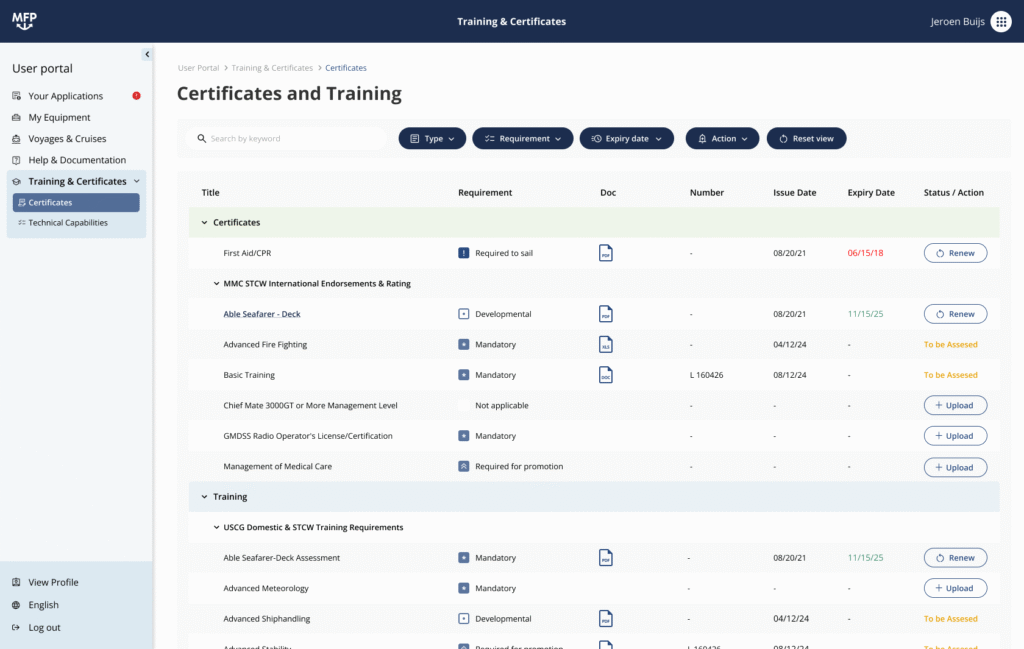Click the search magnifier icon
Image resolution: width=1024 pixels, height=649 pixels.
[x=202, y=138]
